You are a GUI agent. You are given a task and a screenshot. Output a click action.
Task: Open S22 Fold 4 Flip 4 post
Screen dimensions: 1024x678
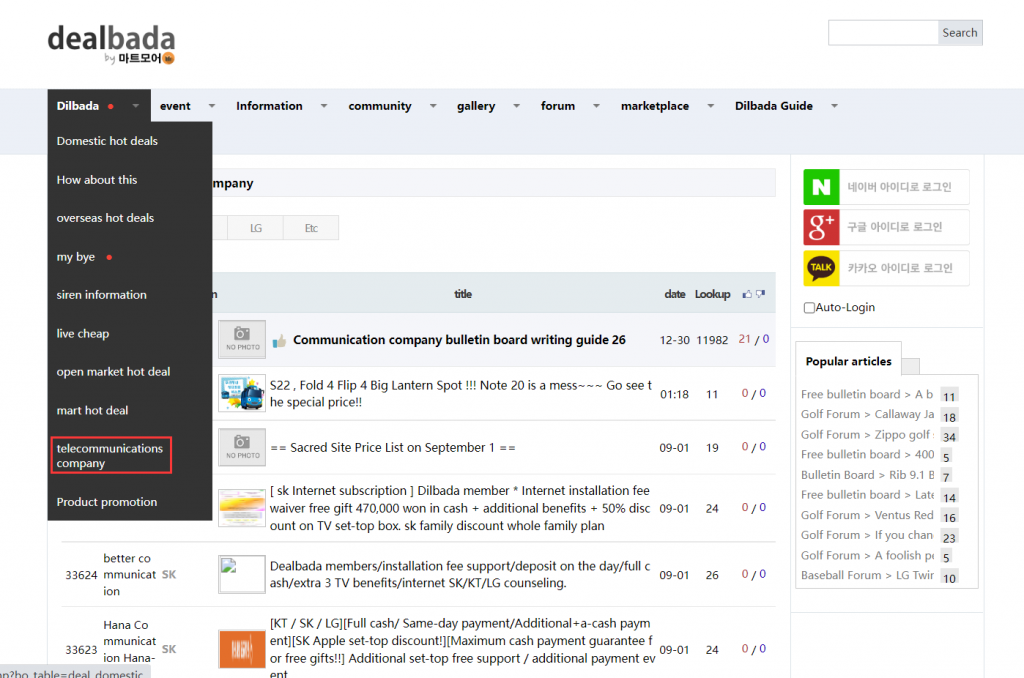(460, 394)
